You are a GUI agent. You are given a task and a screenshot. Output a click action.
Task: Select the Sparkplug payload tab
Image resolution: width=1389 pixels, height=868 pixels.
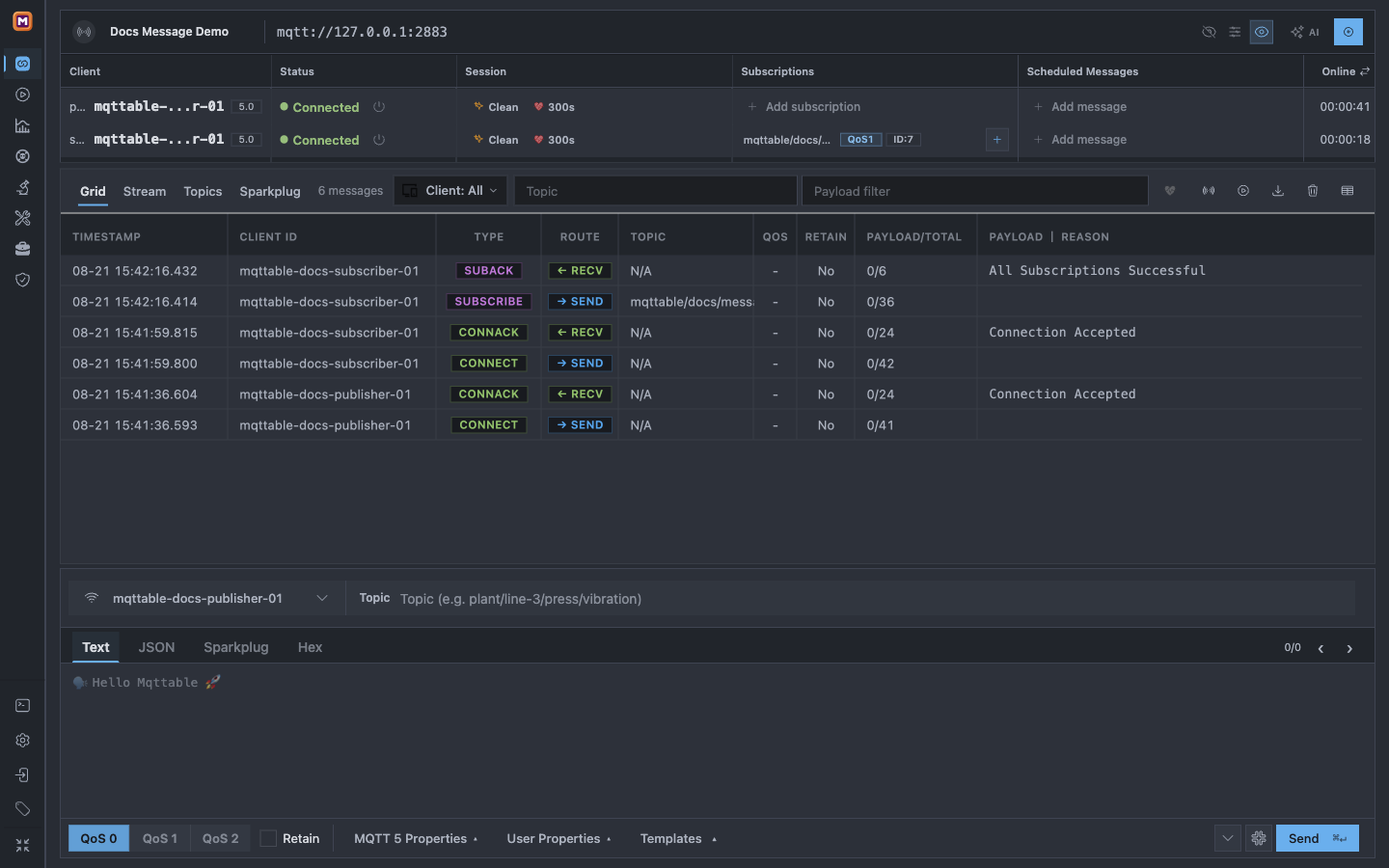[x=236, y=647]
